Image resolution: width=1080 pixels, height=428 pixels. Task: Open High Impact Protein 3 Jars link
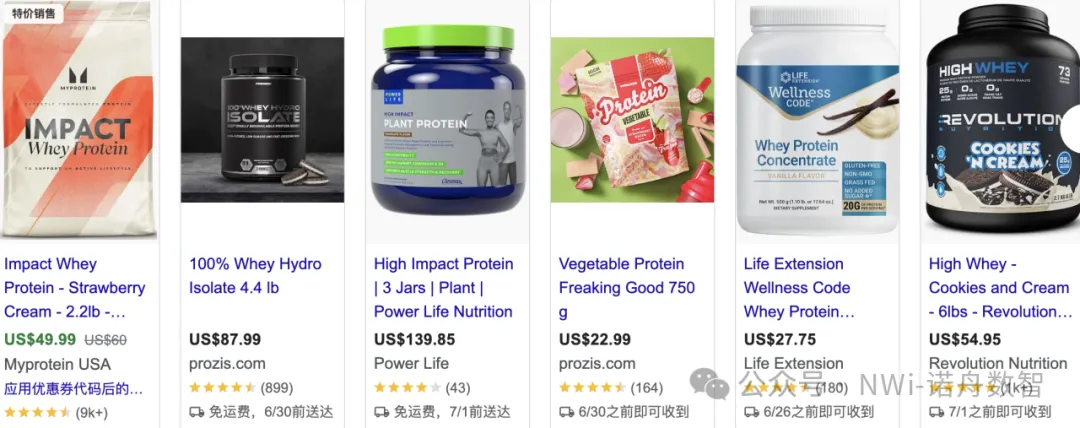[x=444, y=287]
